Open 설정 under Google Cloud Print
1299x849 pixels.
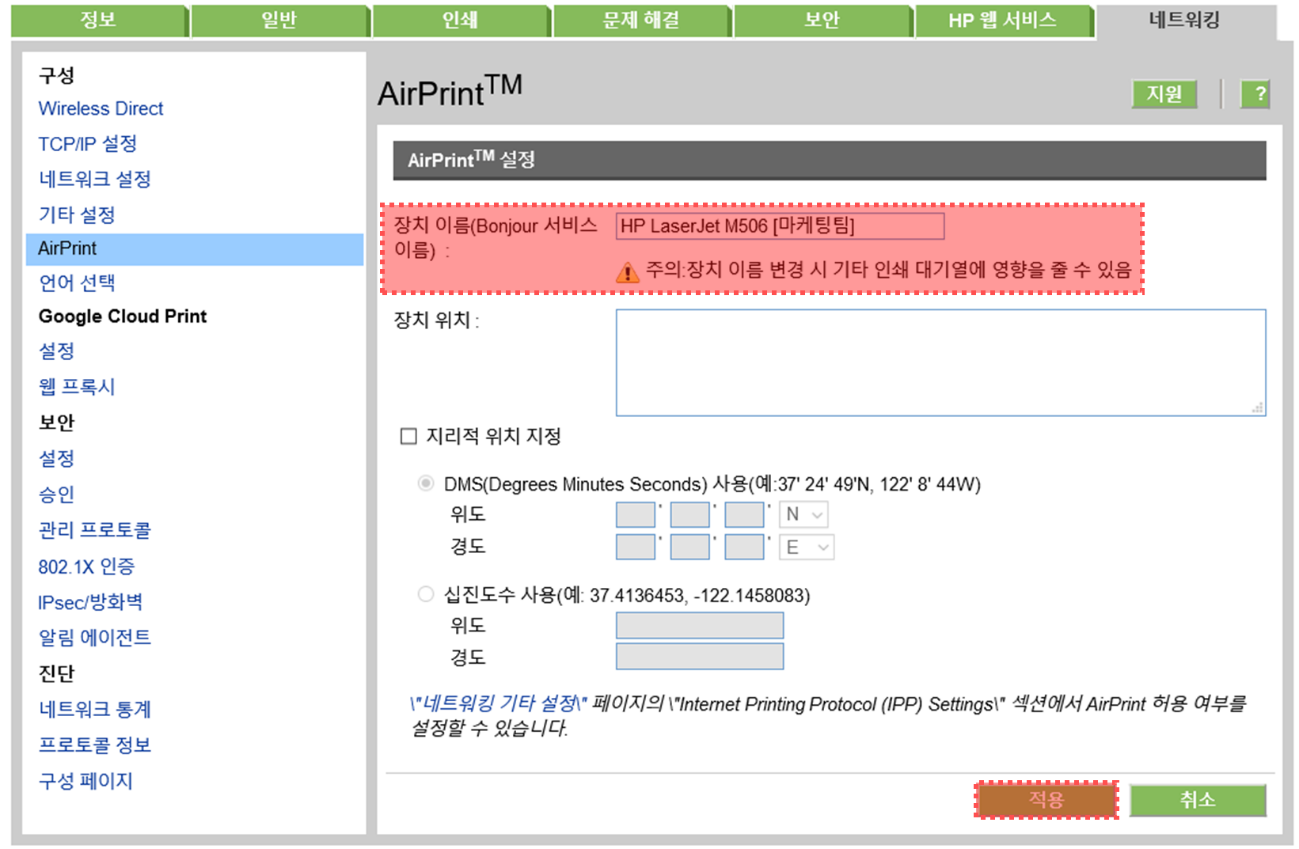tap(56, 351)
